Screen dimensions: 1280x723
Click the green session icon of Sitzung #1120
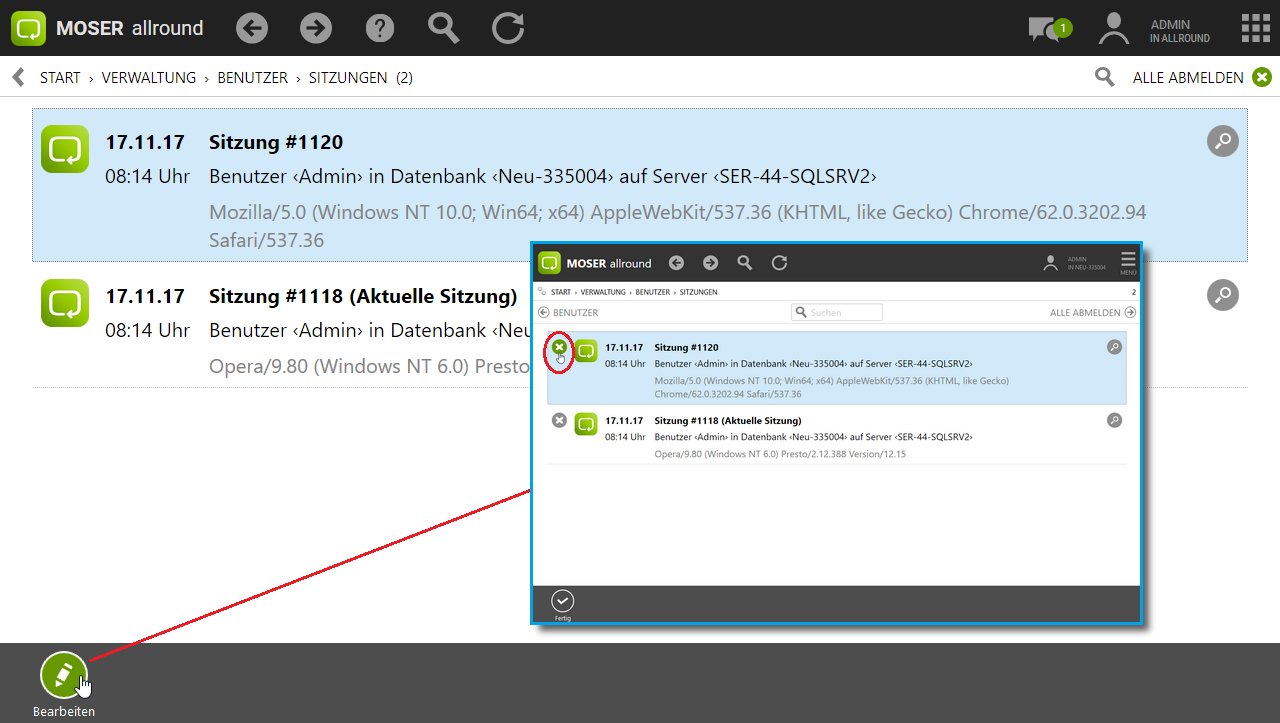click(x=65, y=149)
